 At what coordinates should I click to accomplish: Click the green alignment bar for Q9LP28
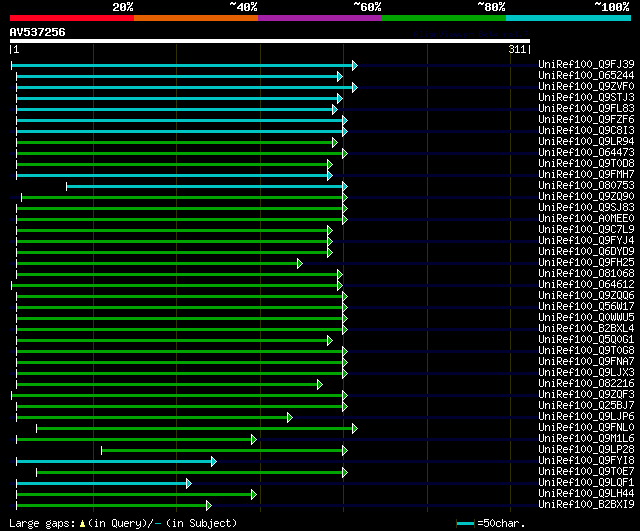222,451
